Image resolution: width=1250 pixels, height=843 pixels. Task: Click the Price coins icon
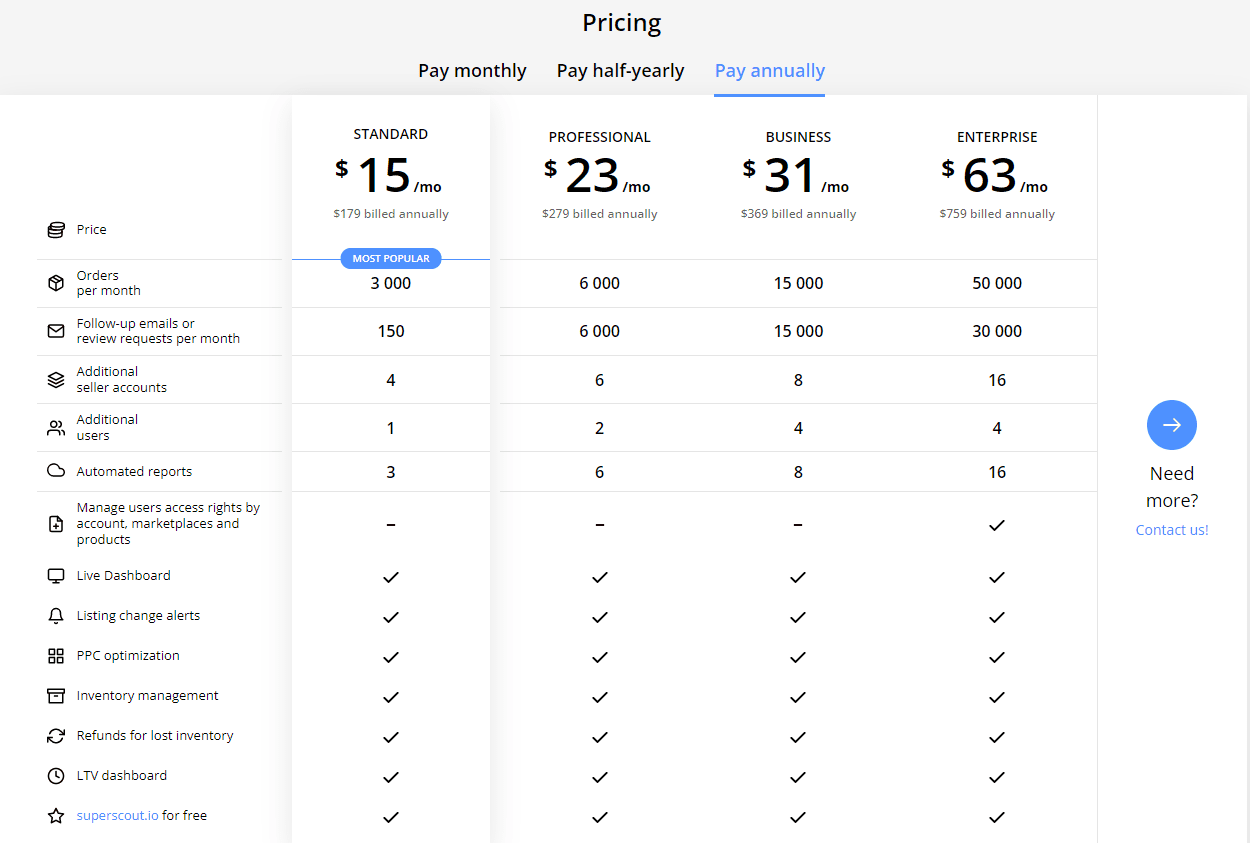[56, 230]
